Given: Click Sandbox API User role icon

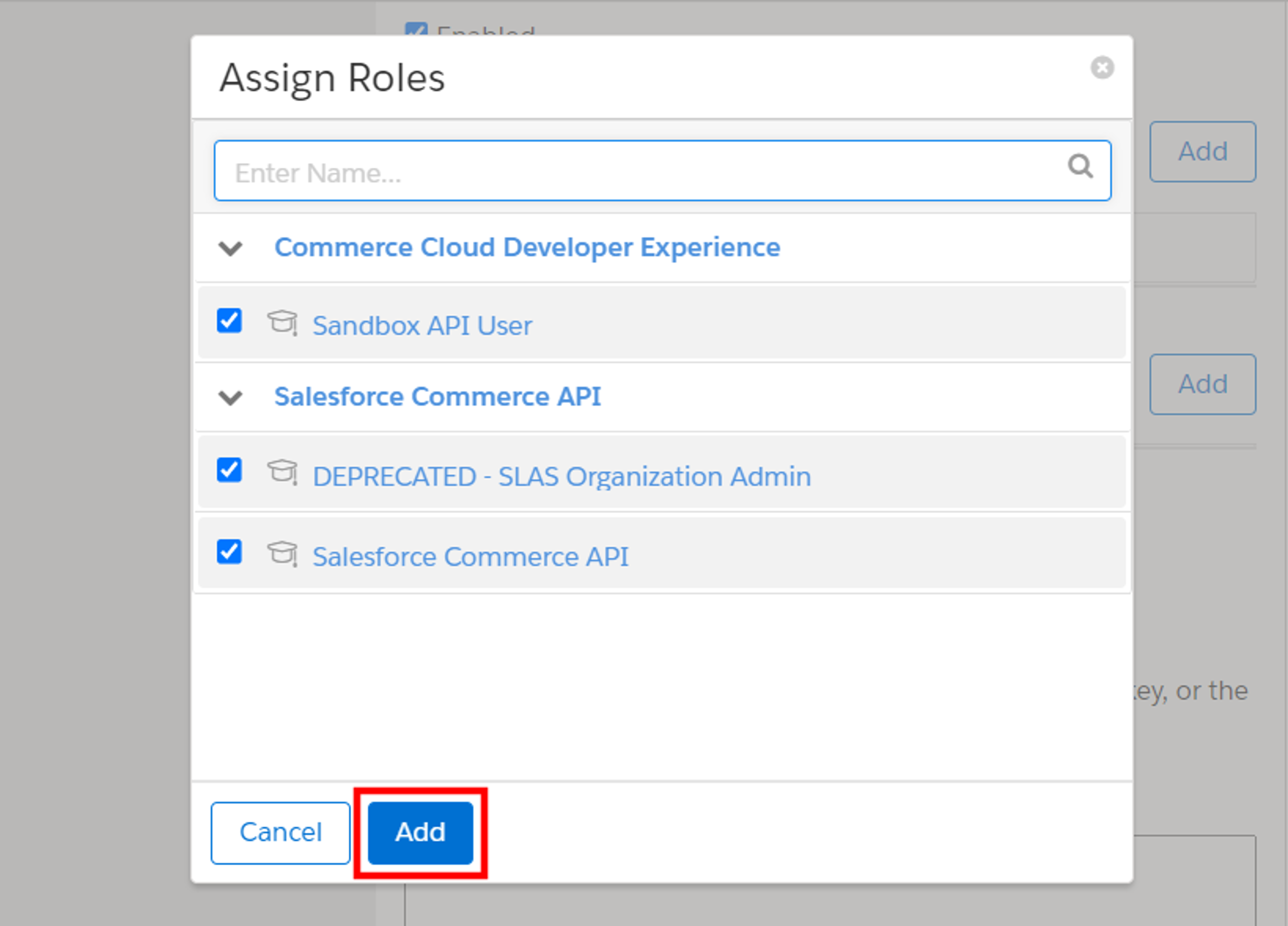Looking at the screenshot, I should tap(282, 323).
